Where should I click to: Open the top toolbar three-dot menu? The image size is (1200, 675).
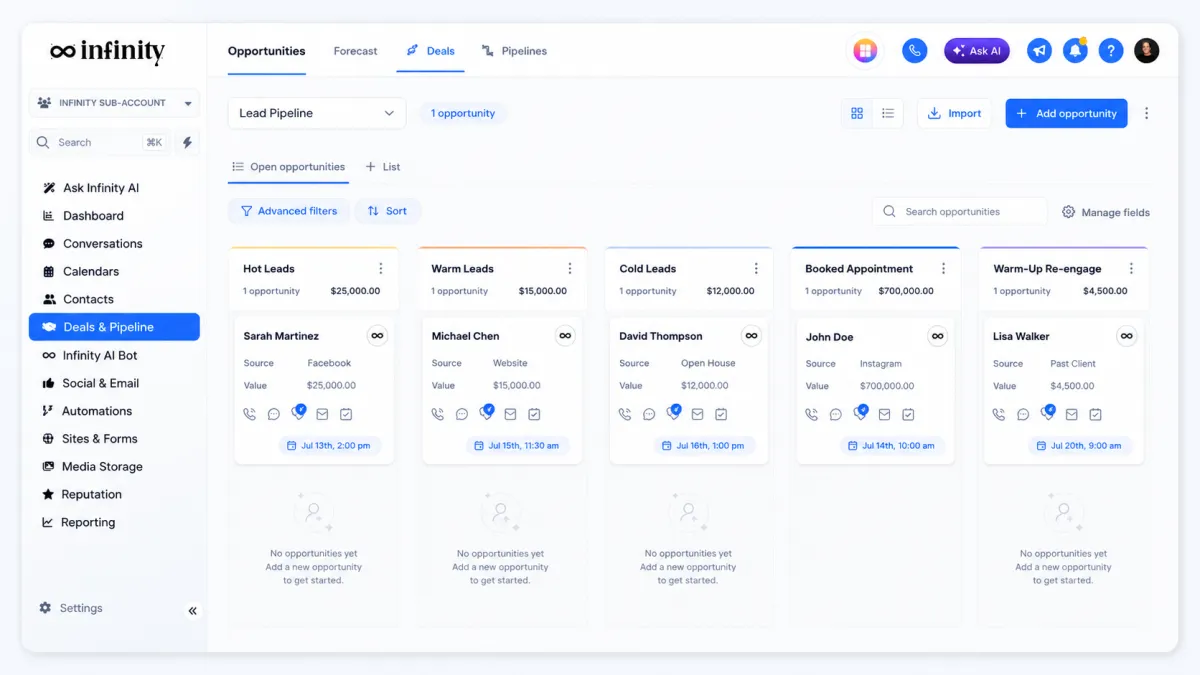(1146, 114)
